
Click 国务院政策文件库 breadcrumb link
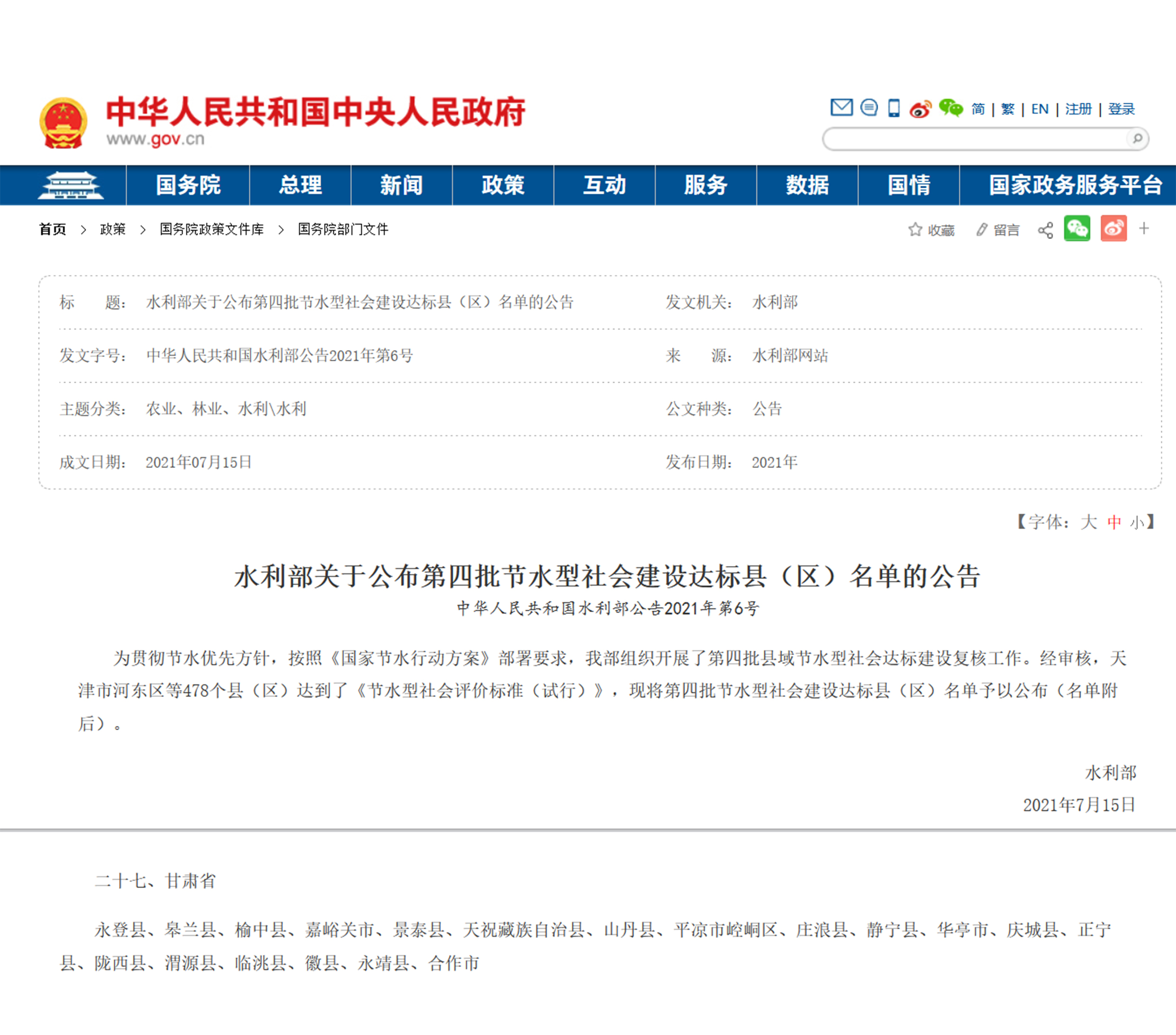pos(211,229)
